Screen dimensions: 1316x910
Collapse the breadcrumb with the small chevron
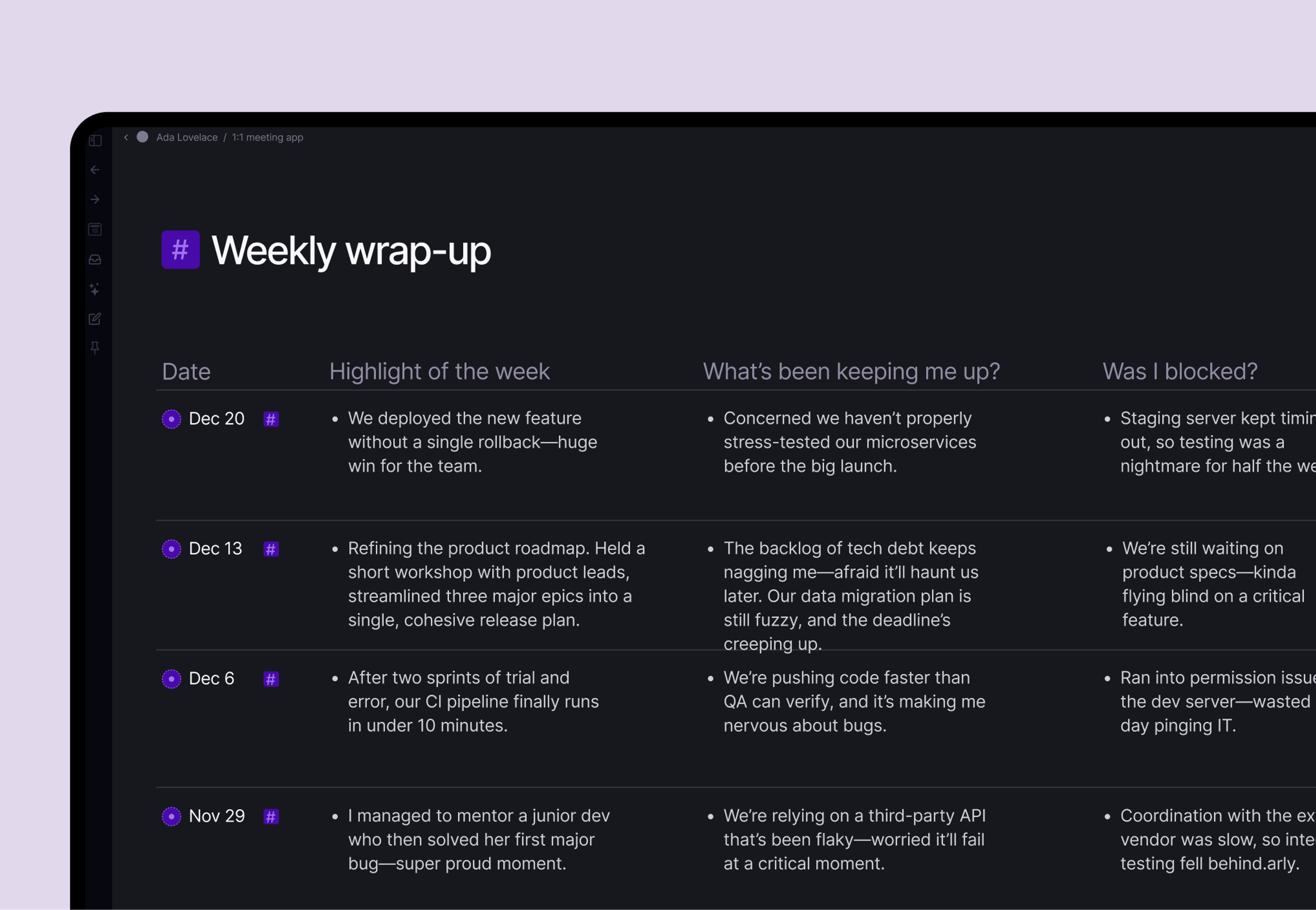pyautogui.click(x=126, y=137)
